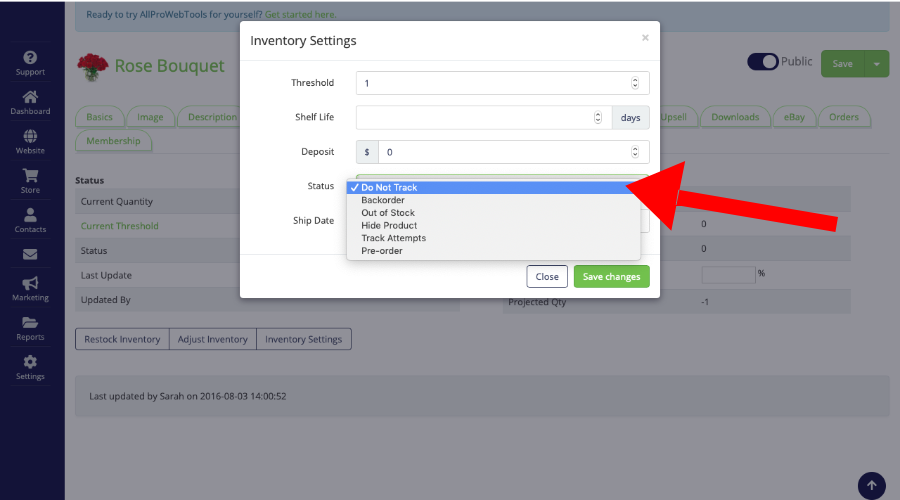Open the Store cart icon
The image size is (900, 500).
30,176
